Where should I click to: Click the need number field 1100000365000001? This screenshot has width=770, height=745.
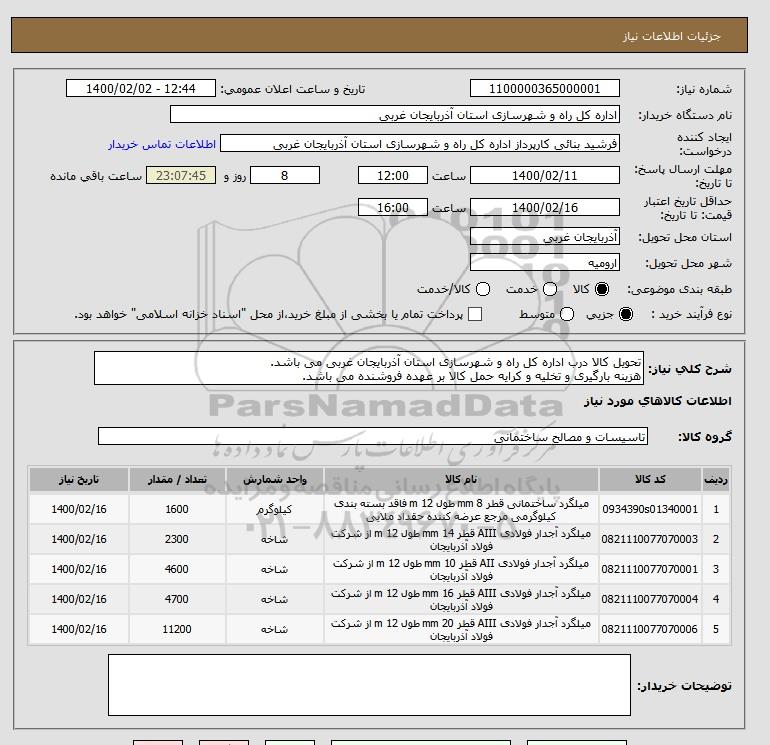[545, 88]
